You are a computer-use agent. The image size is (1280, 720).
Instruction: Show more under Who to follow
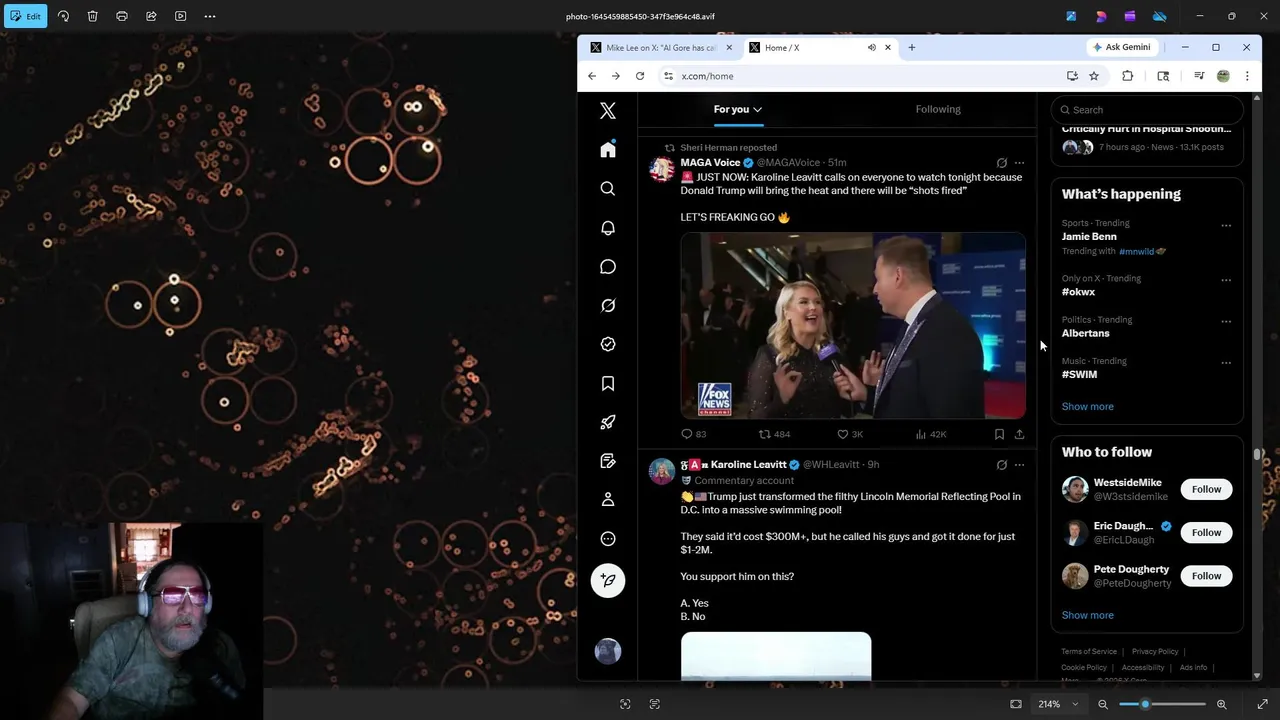coord(1087,616)
